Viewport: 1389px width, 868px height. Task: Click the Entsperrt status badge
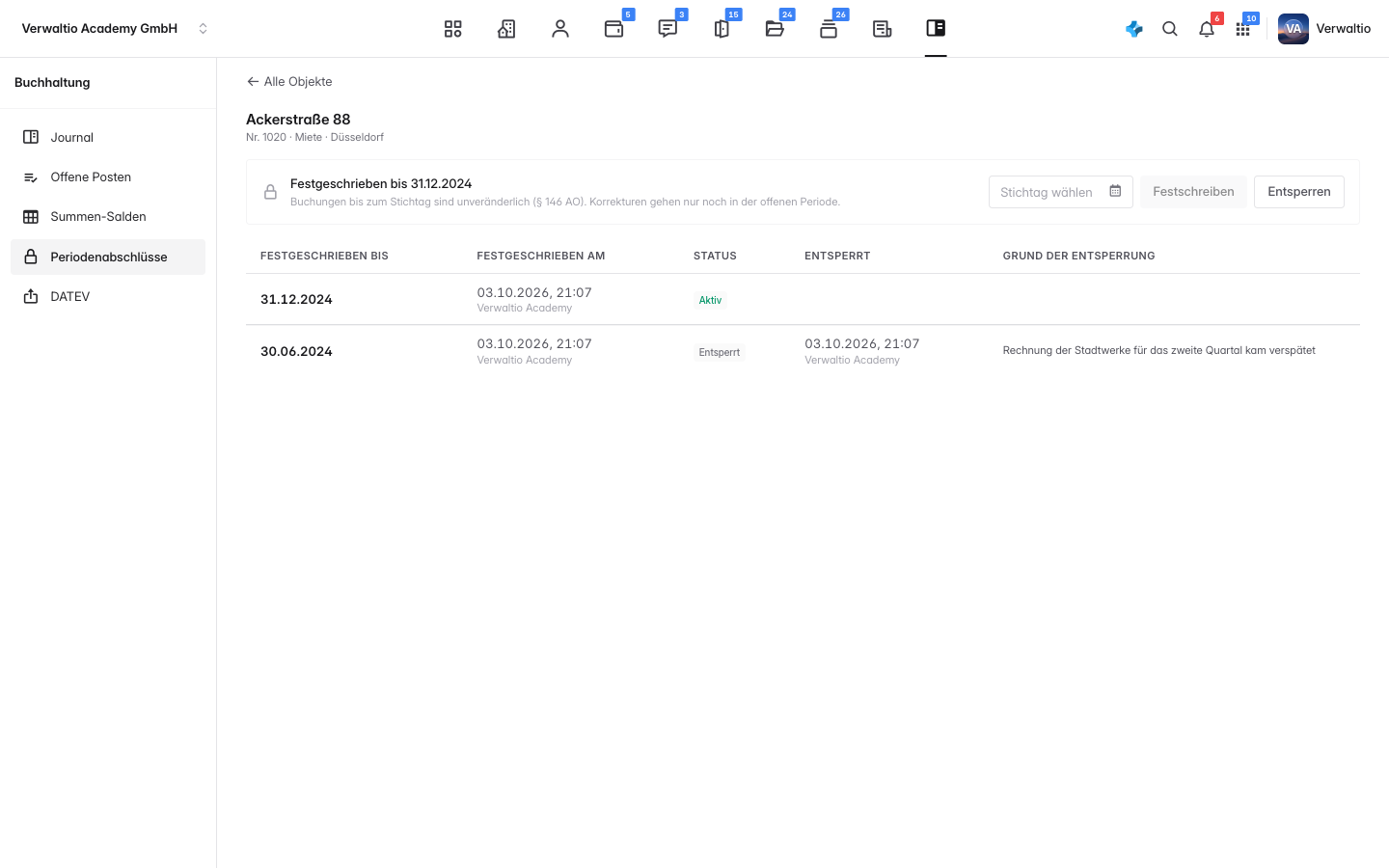point(720,352)
